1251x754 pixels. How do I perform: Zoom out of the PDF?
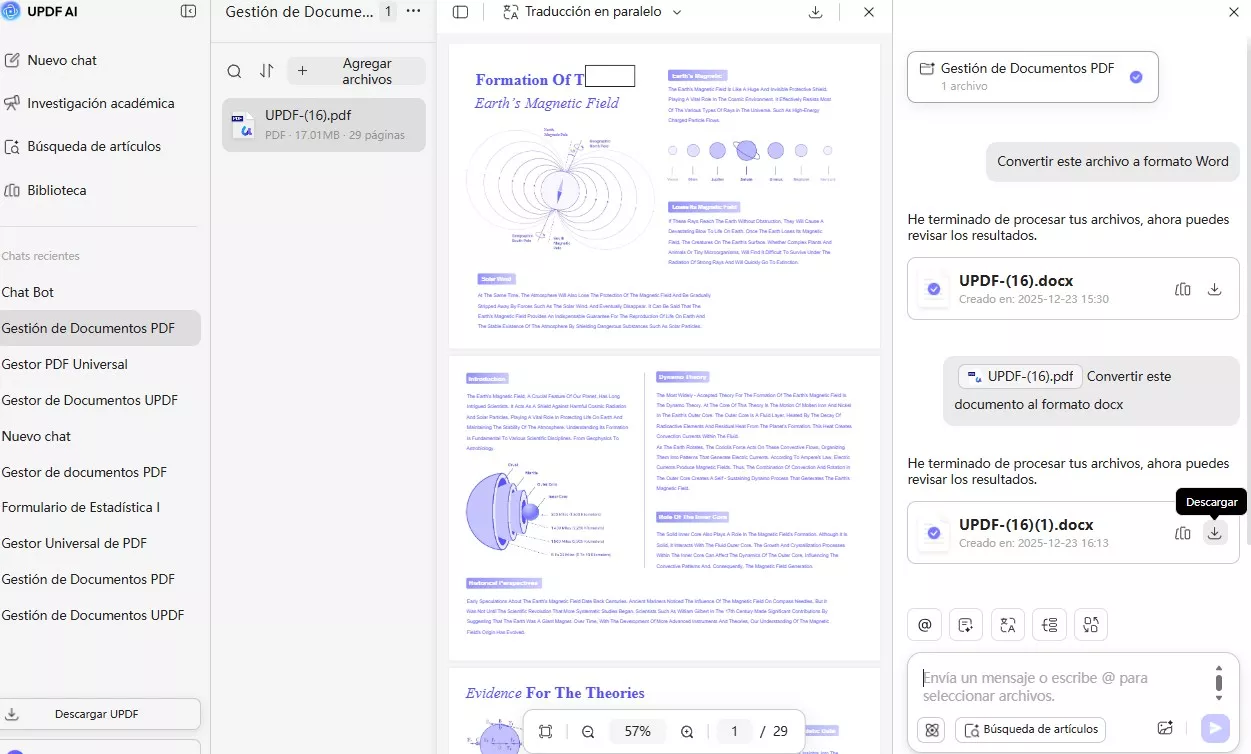point(588,731)
